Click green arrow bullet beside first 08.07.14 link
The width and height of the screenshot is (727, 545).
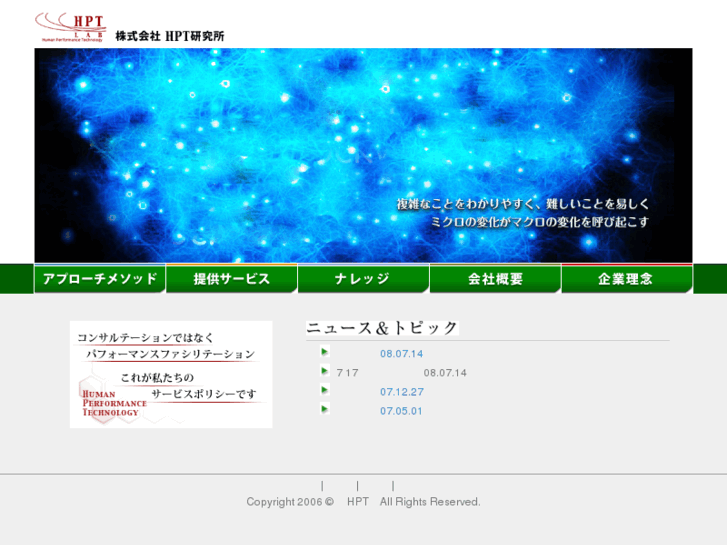tap(325, 352)
